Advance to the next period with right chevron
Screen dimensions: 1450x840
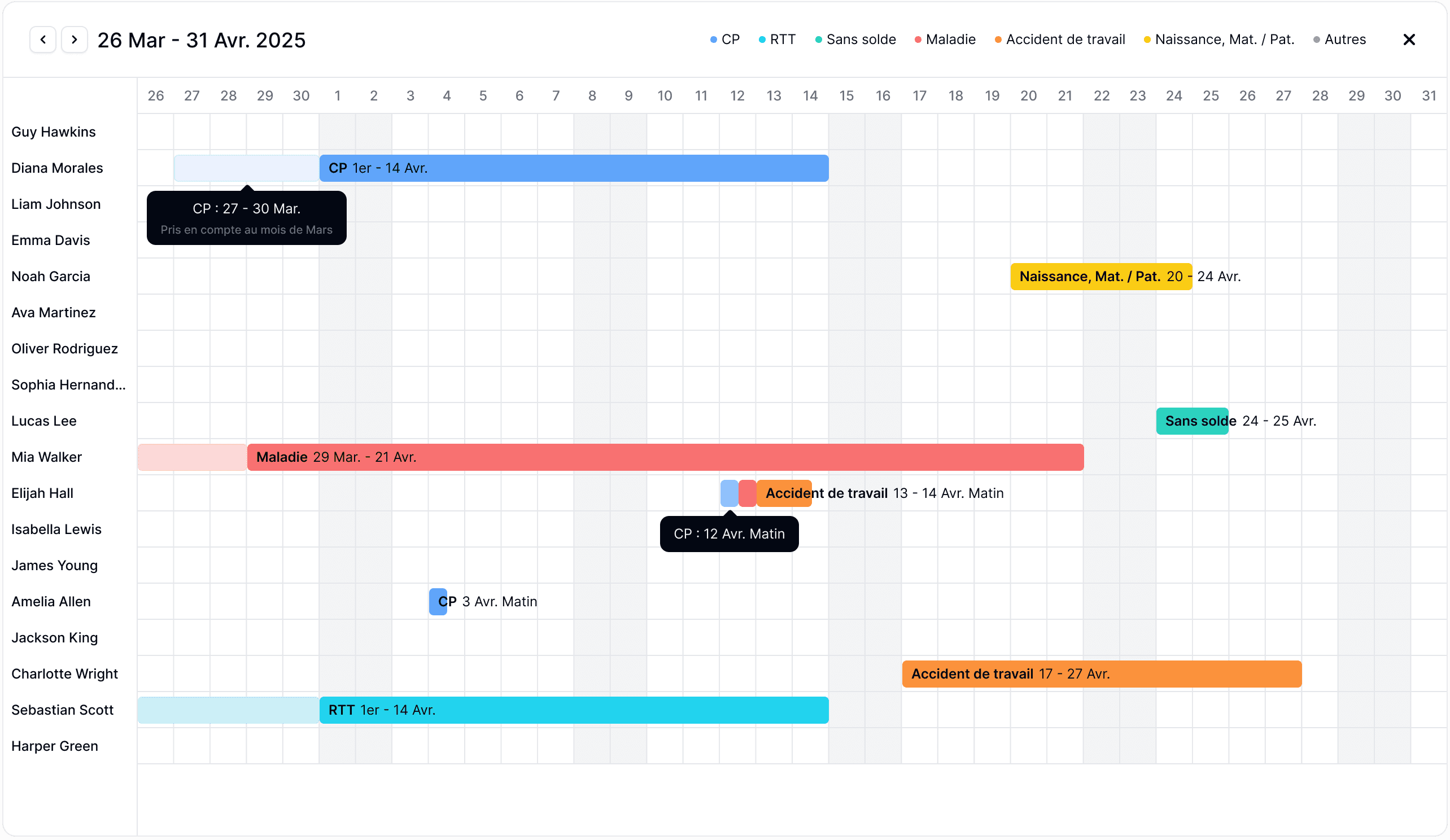[74, 40]
